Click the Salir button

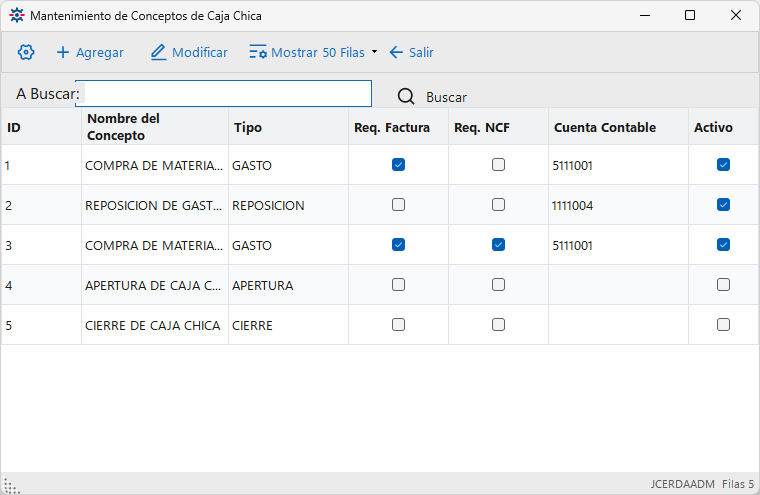411,52
